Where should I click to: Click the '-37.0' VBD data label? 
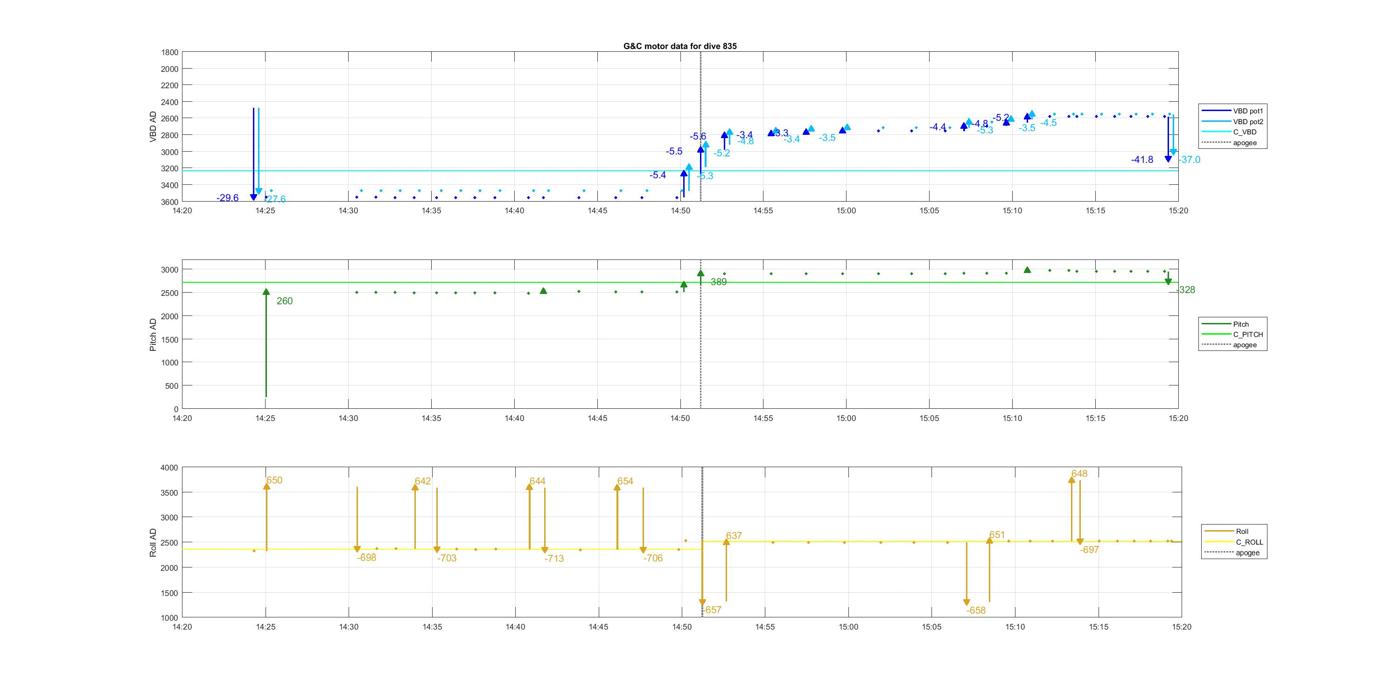[x=1189, y=160]
